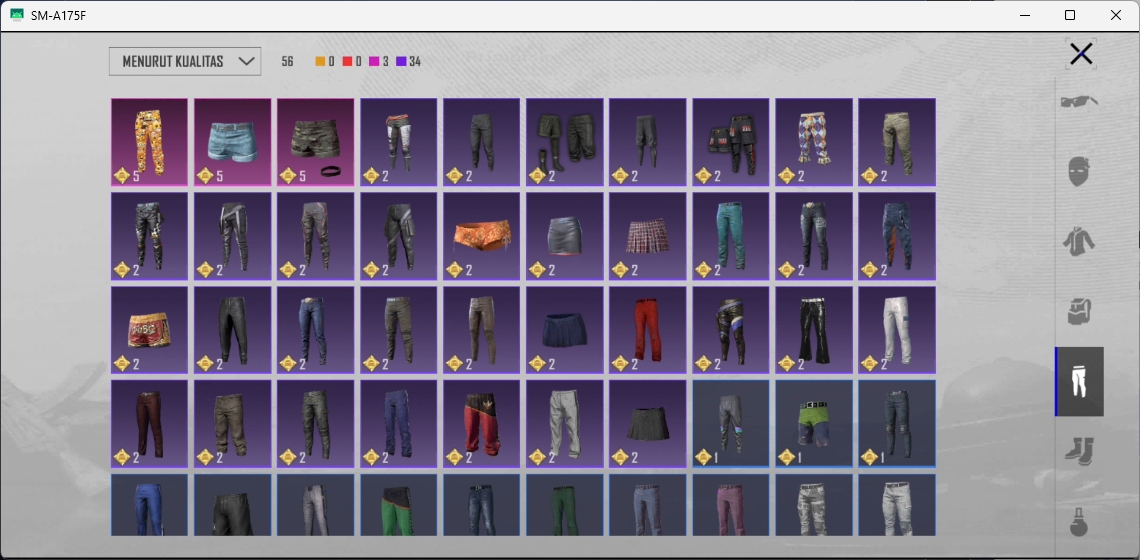1140x560 pixels.
Task: Select the bright red trousers
Action: pos(647,330)
